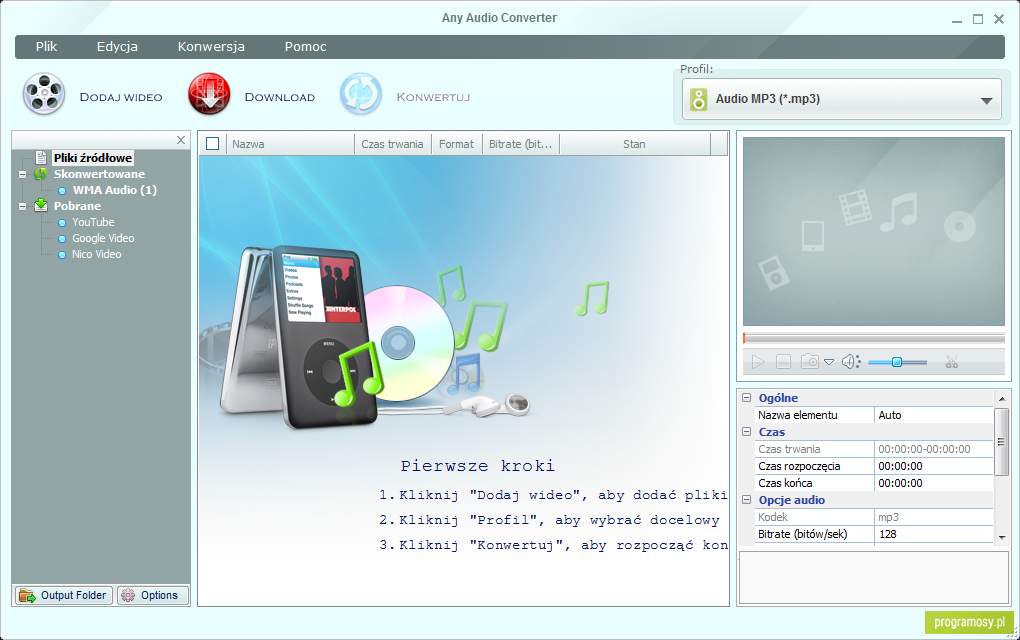Click the Format column header
This screenshot has width=1020, height=640.
point(457,144)
